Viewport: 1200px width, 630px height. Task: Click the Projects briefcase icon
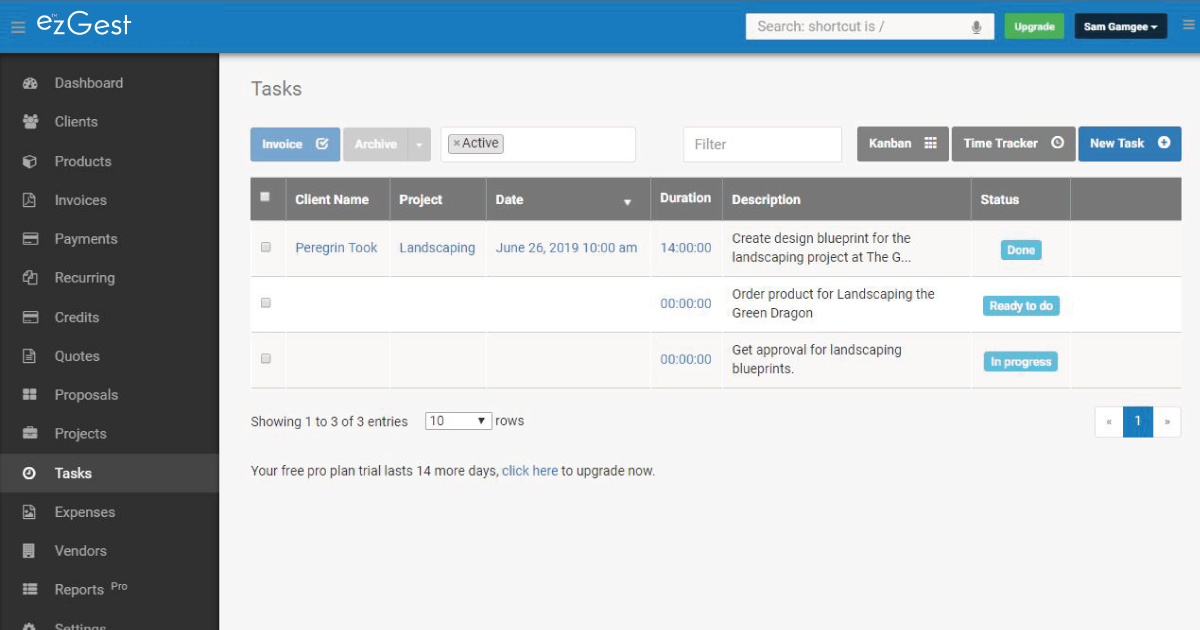pyautogui.click(x=30, y=434)
